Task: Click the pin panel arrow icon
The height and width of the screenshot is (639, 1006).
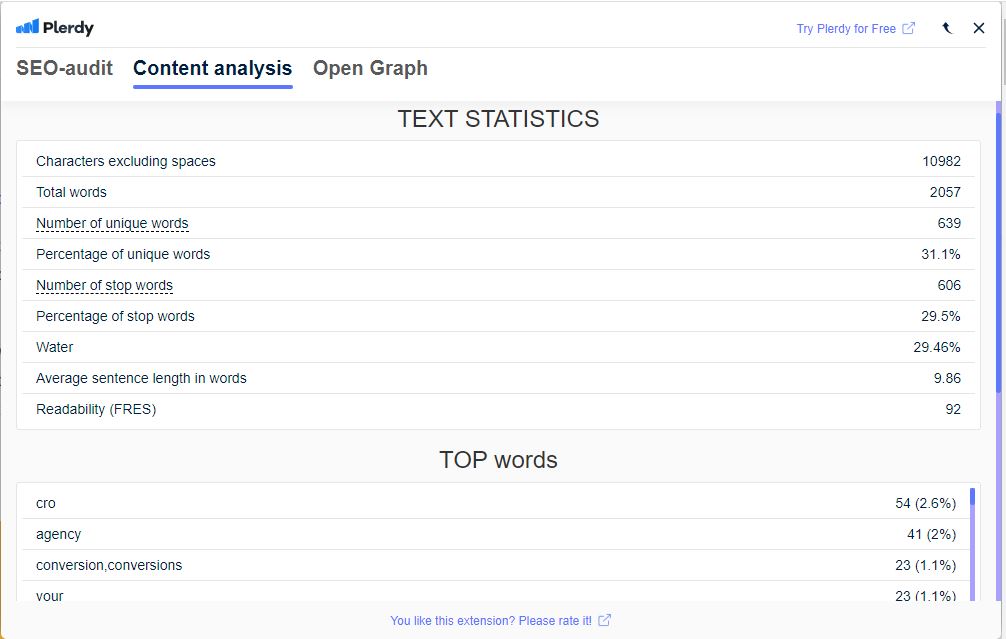Action: tap(947, 28)
